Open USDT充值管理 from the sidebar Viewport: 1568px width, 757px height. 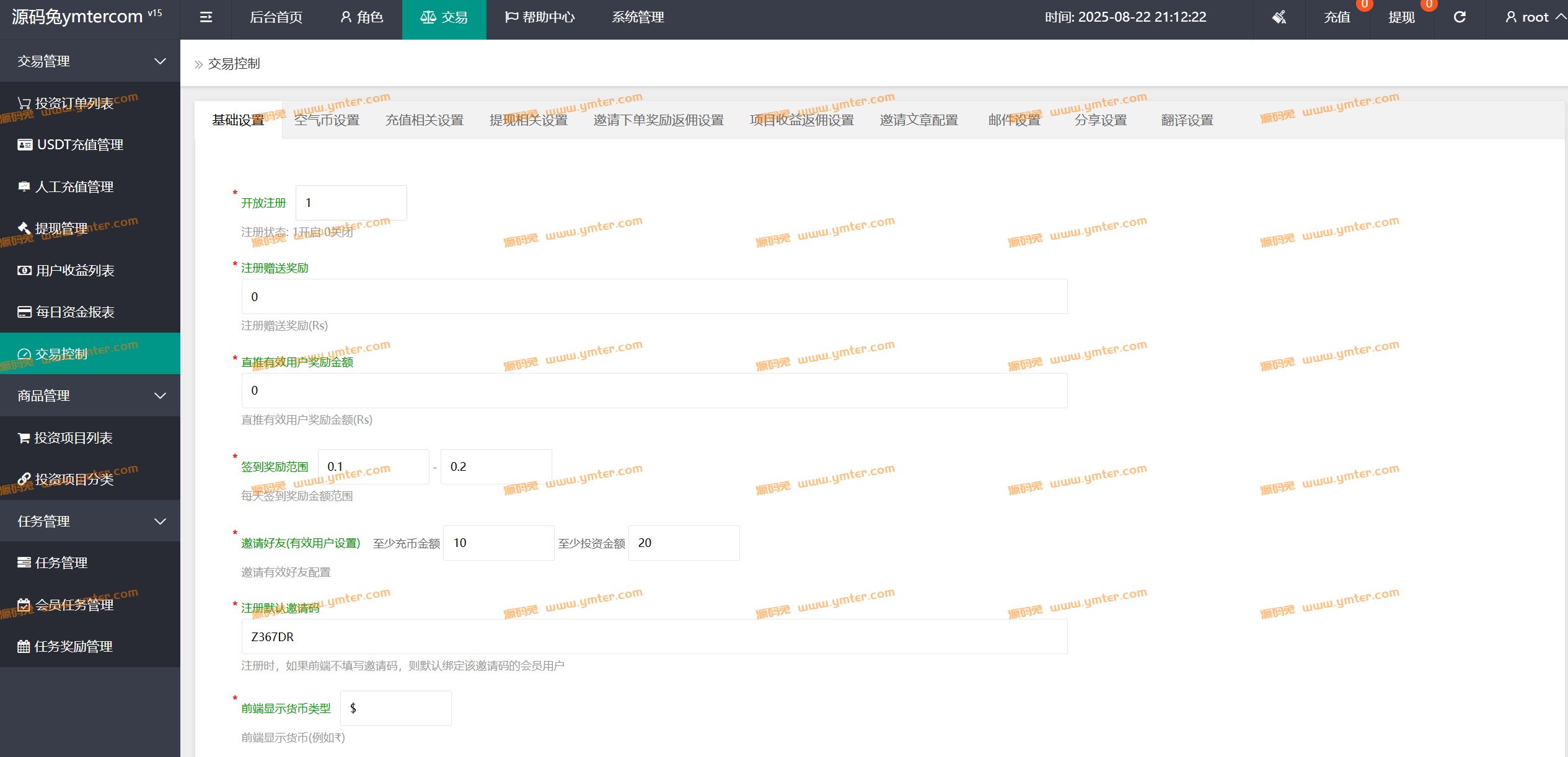coord(79,145)
